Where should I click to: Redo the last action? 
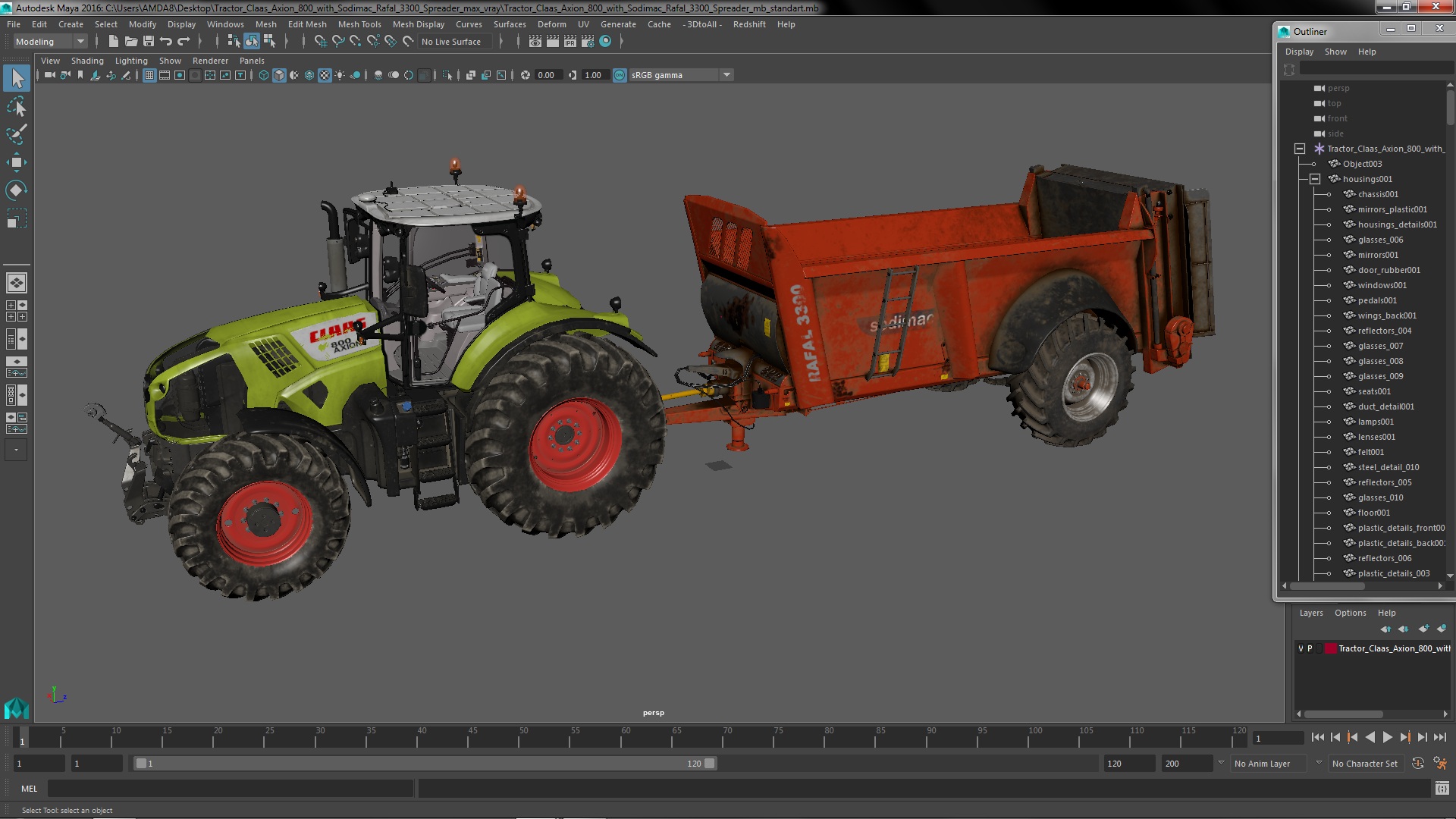(184, 42)
